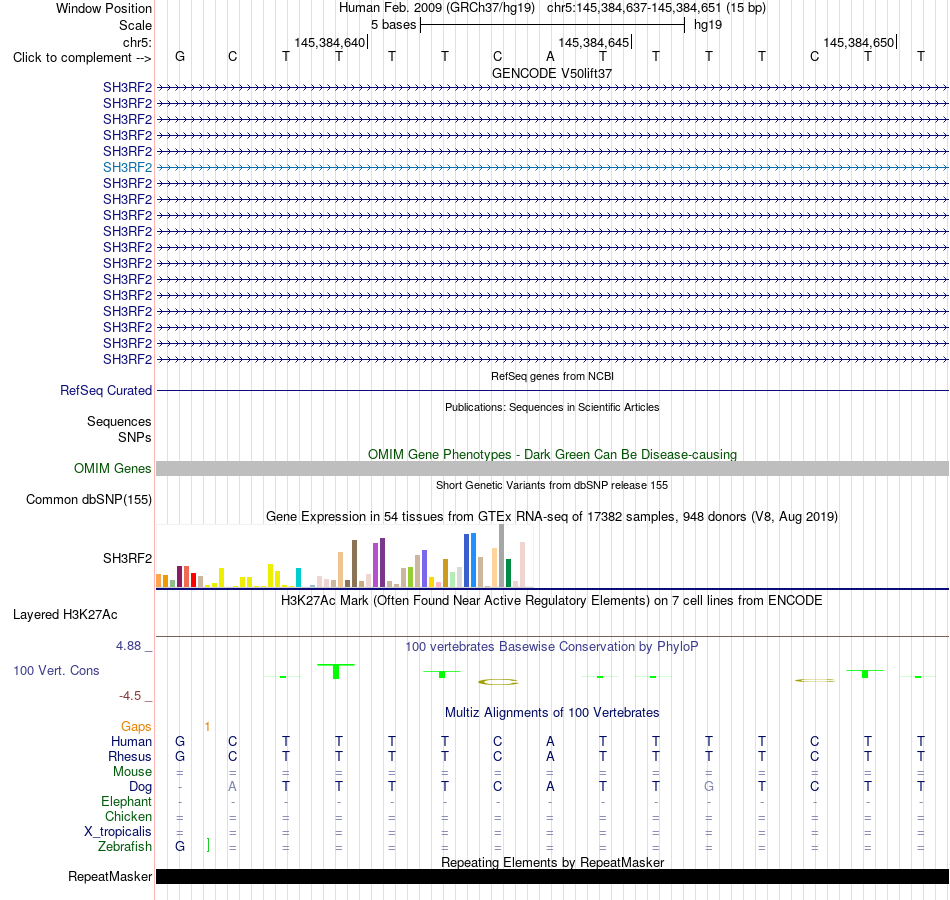Click the A base in the reference sequence row
This screenshot has height=900, width=950.
550,57
